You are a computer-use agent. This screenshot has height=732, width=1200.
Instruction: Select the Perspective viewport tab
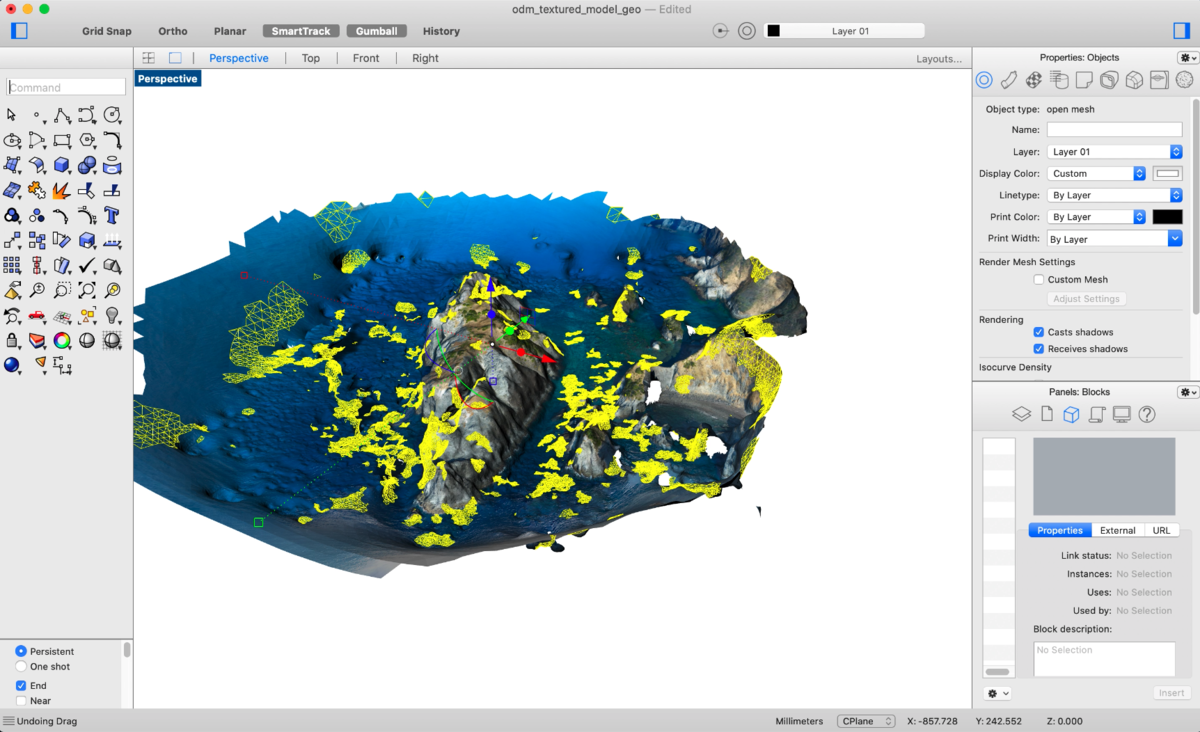239,58
